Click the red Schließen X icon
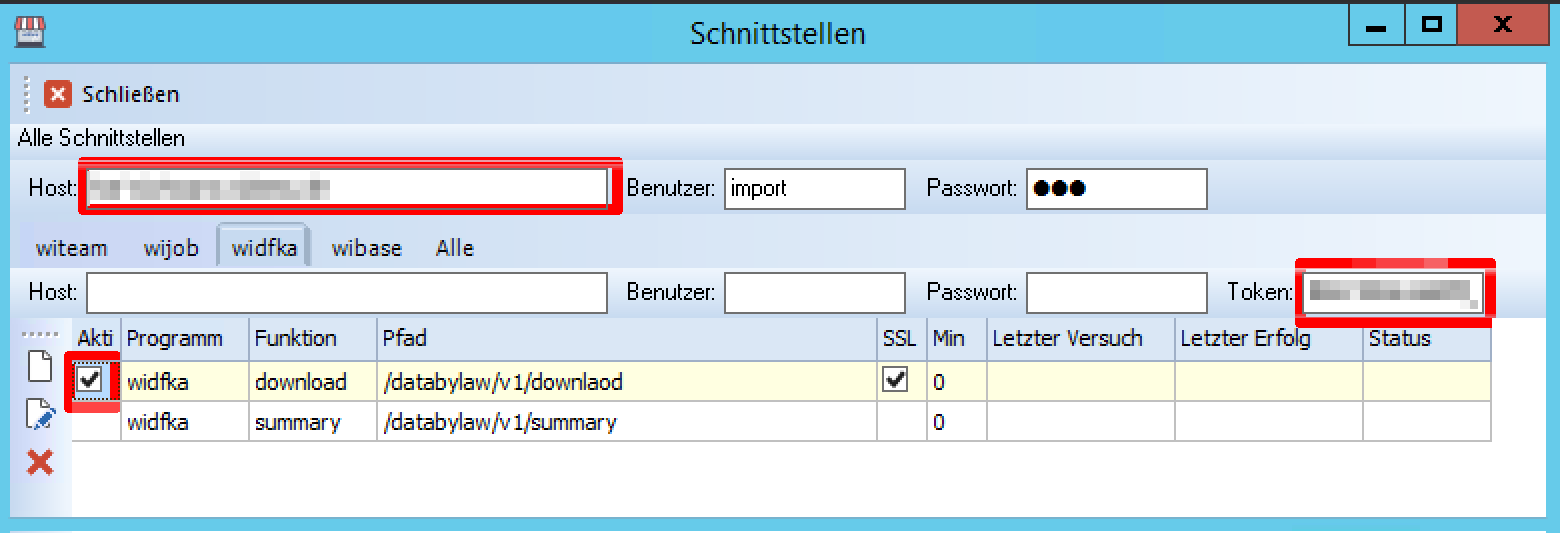1560x533 pixels. coord(58,94)
